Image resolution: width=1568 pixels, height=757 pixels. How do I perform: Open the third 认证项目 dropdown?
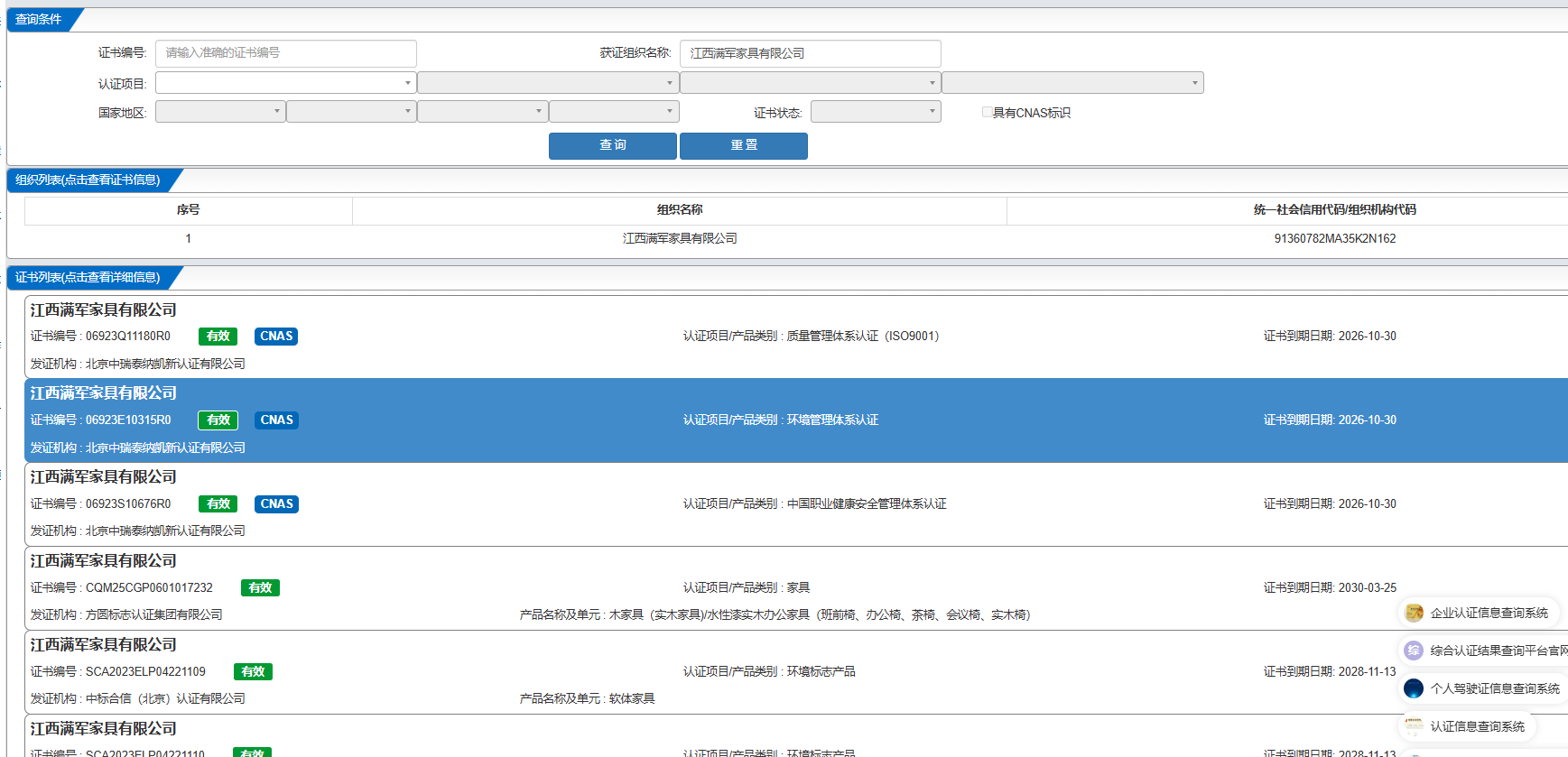click(811, 83)
